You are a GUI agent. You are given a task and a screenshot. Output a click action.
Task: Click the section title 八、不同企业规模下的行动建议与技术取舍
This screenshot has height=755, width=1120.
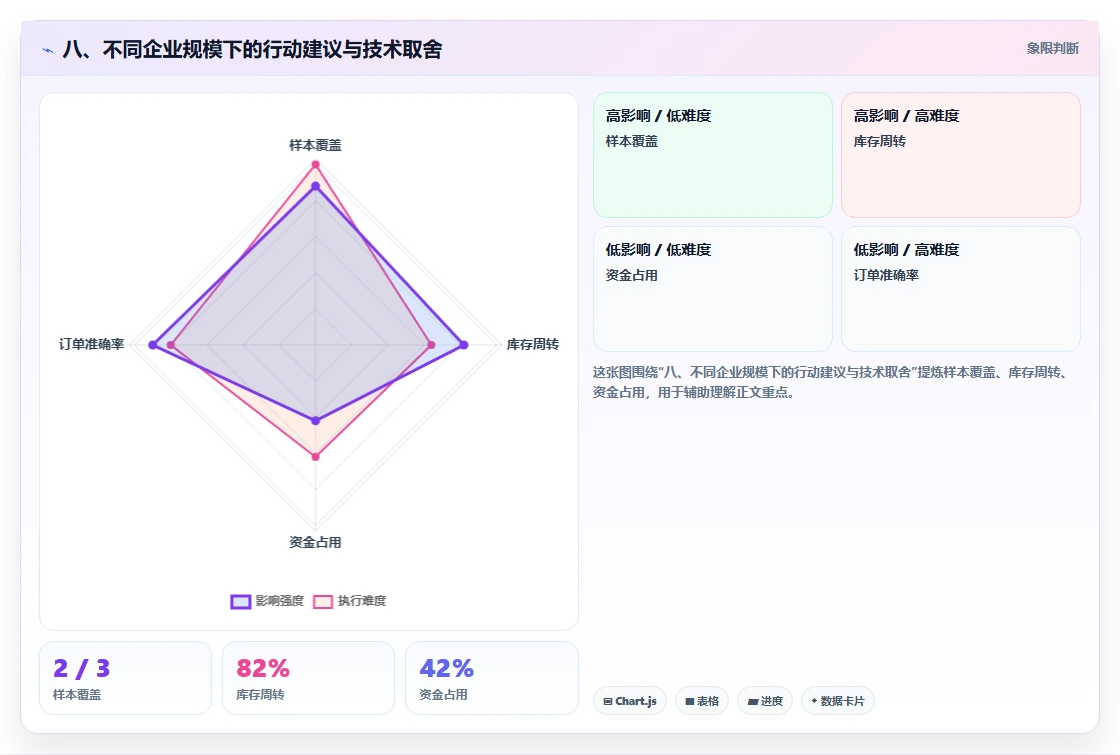[252, 49]
